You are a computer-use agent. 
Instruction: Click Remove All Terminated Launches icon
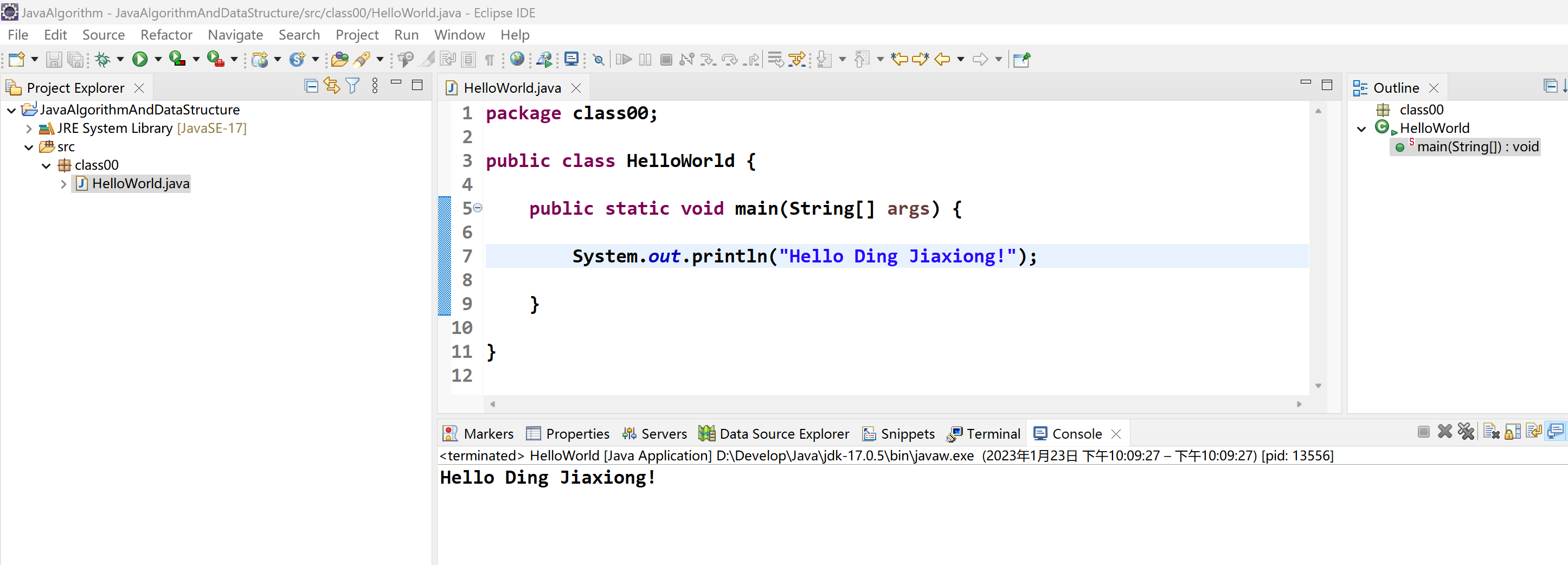click(1467, 432)
